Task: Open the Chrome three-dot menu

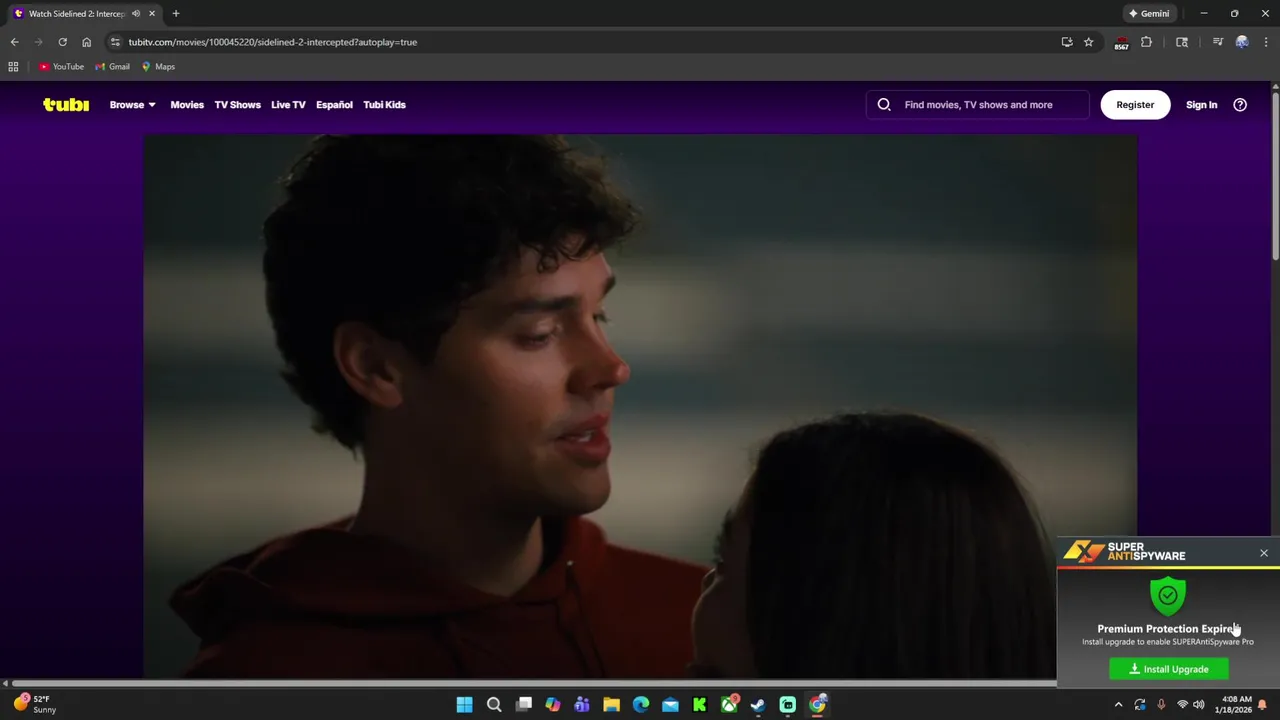Action: coord(1266,42)
